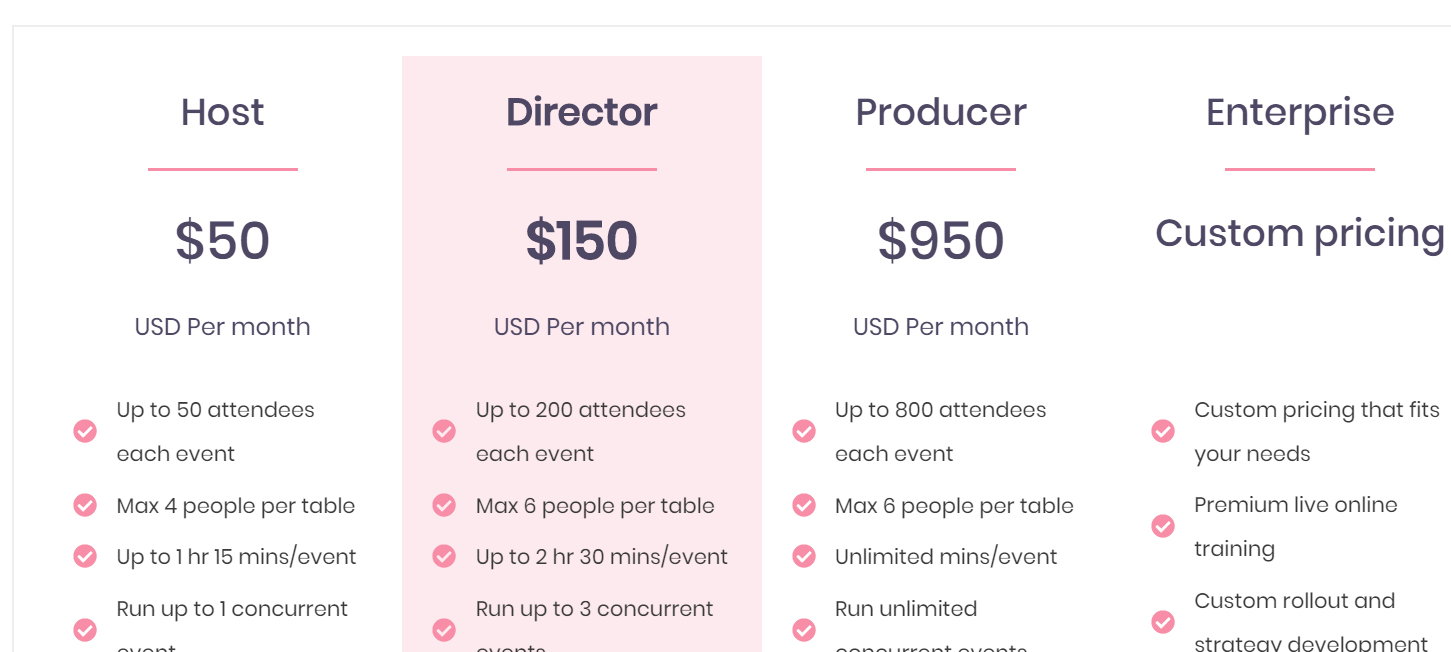Click checkmark icon beside "Up to 800 attendees"
Viewport: 1451px width, 652px height.
tap(804, 431)
